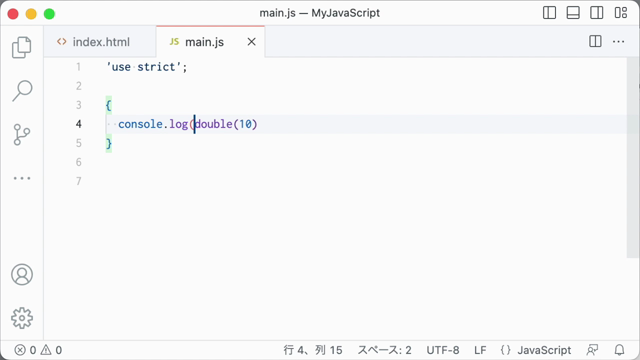Screen dimensions: 640x360
Task: Open the Accounts menu
Action: point(22,275)
